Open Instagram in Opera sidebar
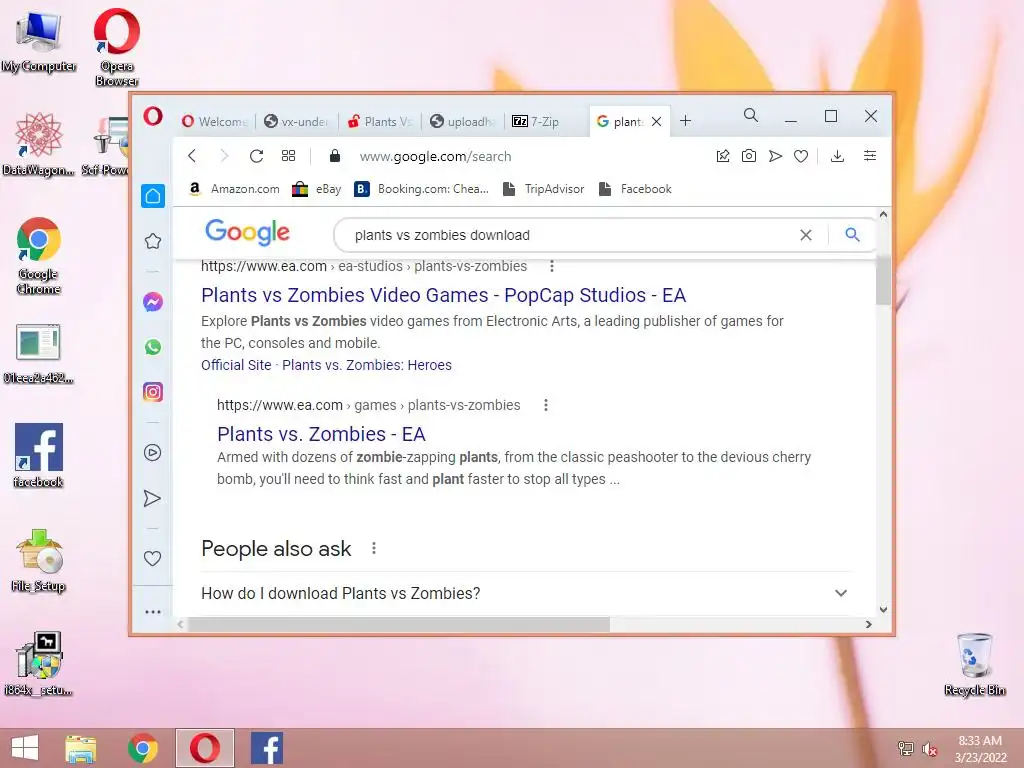1024x768 pixels. pyautogui.click(x=153, y=392)
